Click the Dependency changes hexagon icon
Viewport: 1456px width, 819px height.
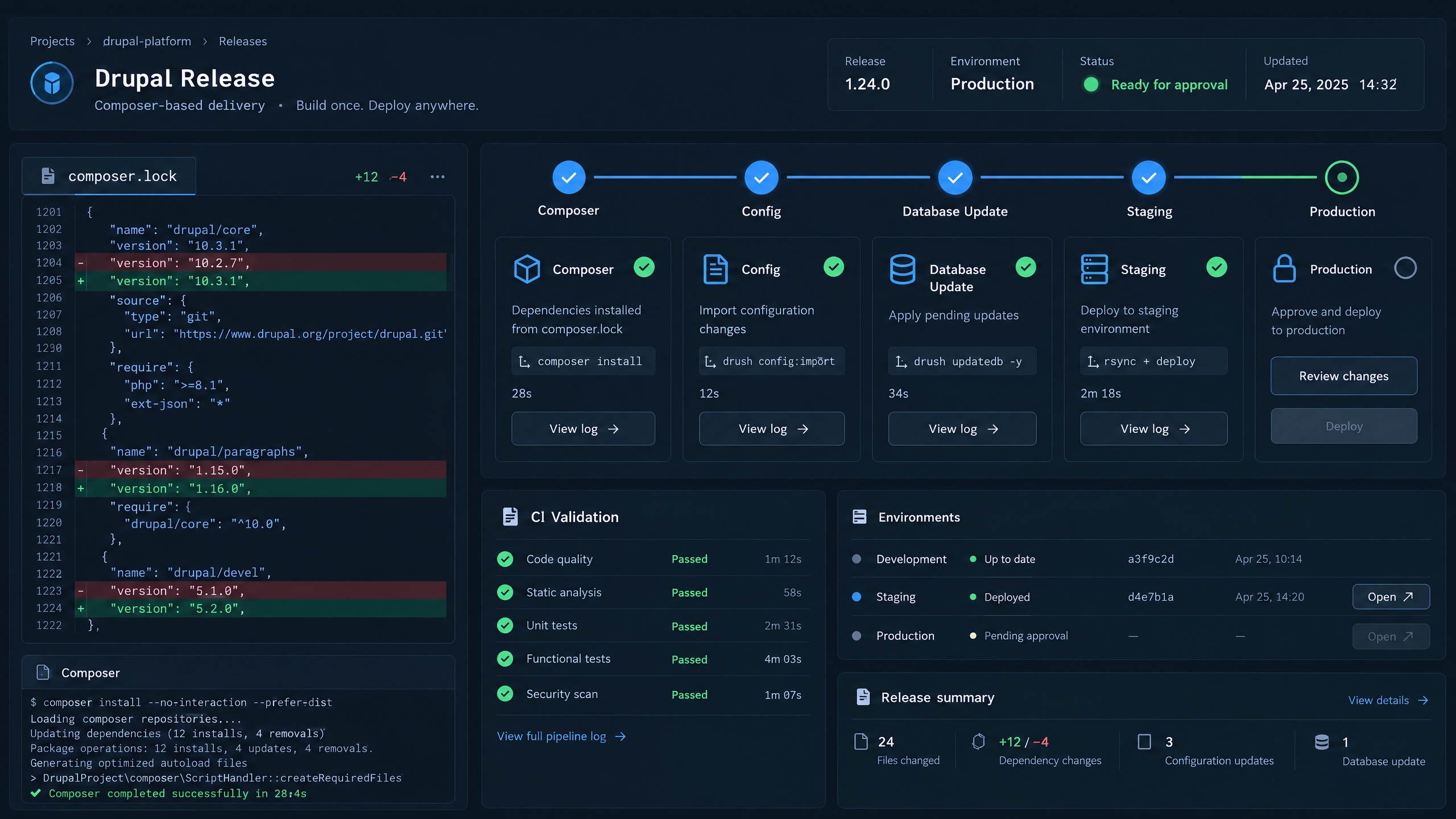[978, 741]
